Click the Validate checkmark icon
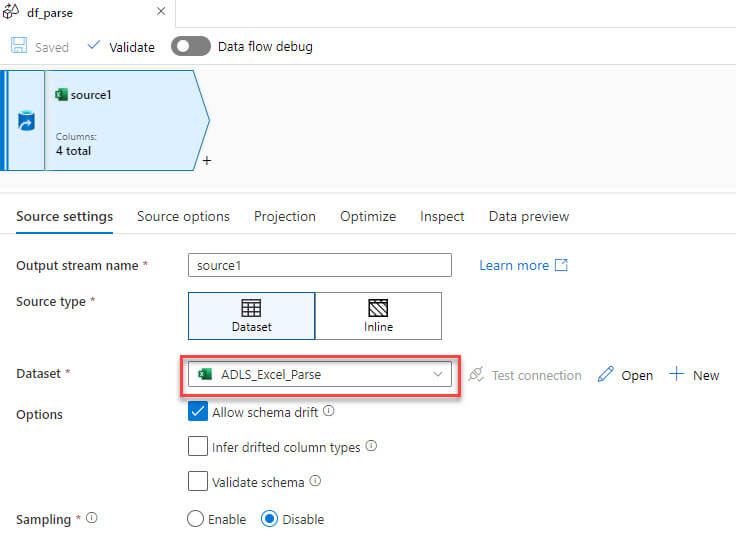 [x=95, y=46]
